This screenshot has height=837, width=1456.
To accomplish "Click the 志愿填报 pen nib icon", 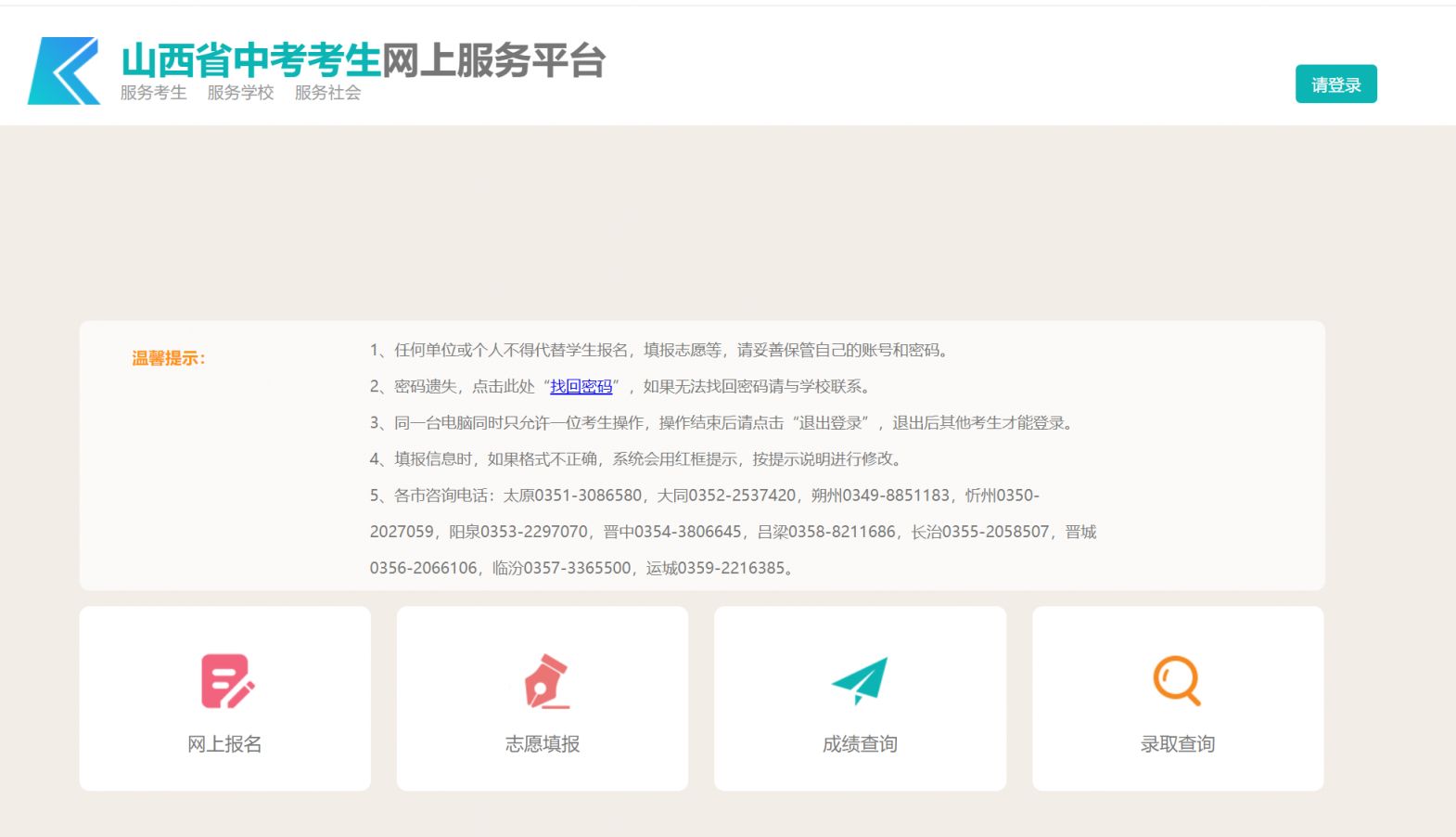I will coord(546,681).
